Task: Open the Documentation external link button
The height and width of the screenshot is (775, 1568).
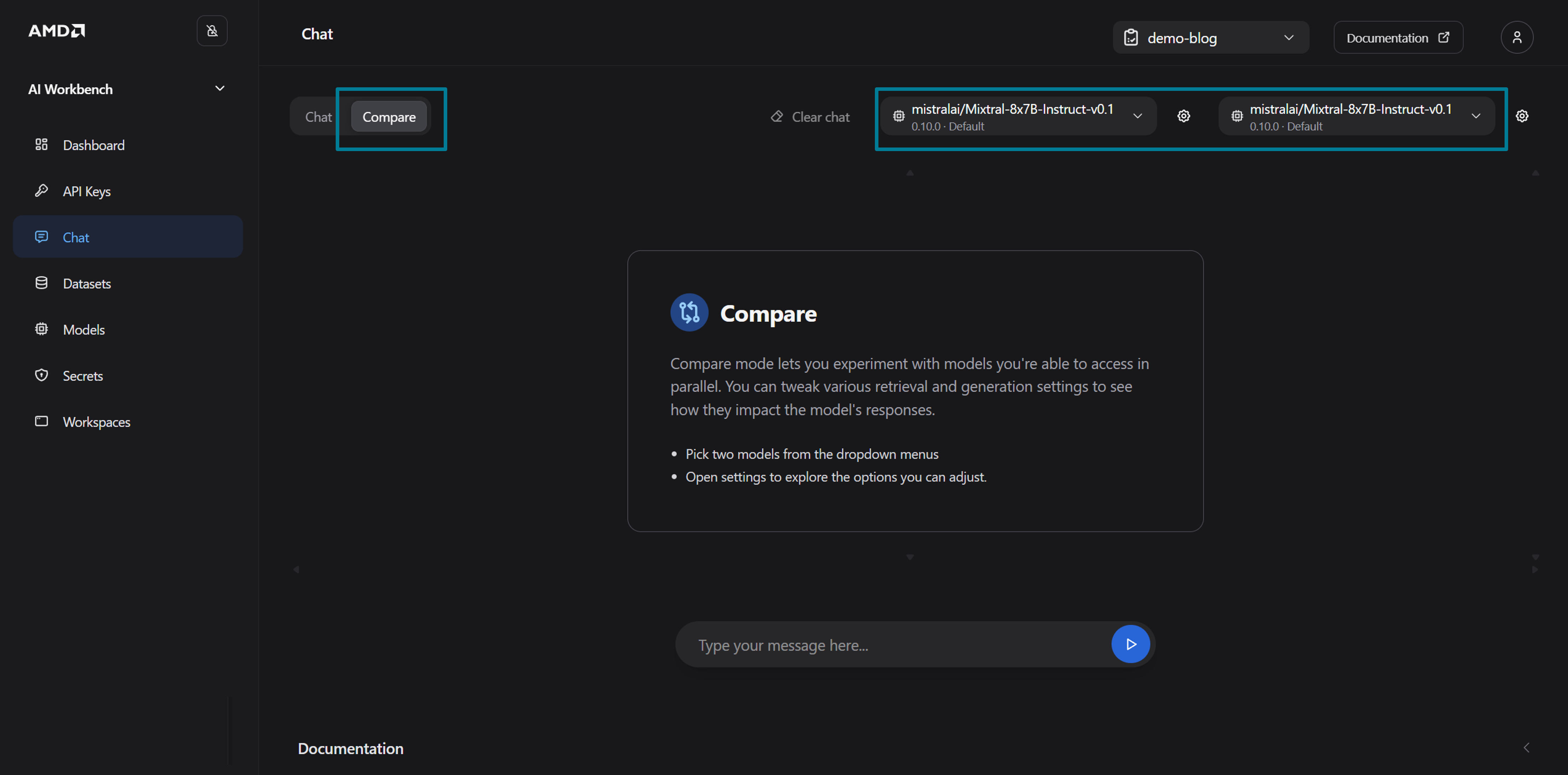Action: (x=1398, y=38)
